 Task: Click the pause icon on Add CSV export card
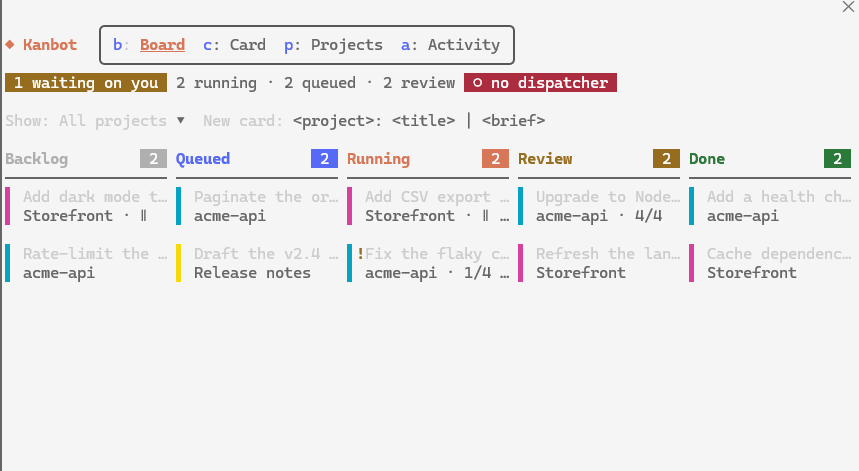(x=485, y=216)
